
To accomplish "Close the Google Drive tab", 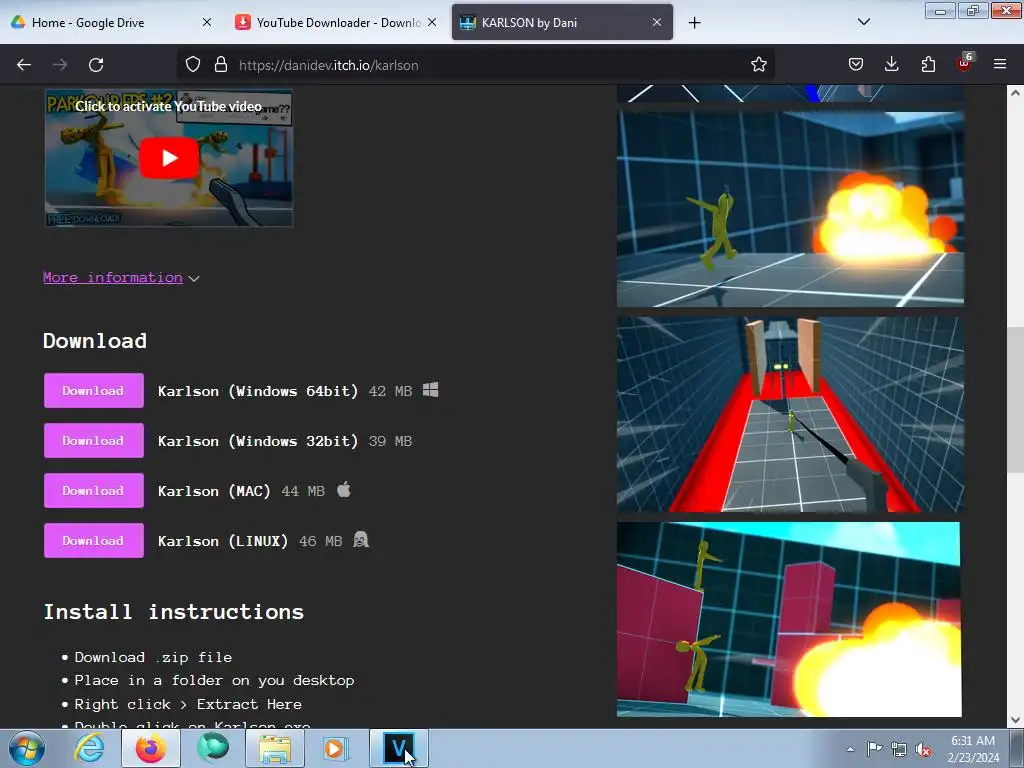I will click(x=206, y=22).
